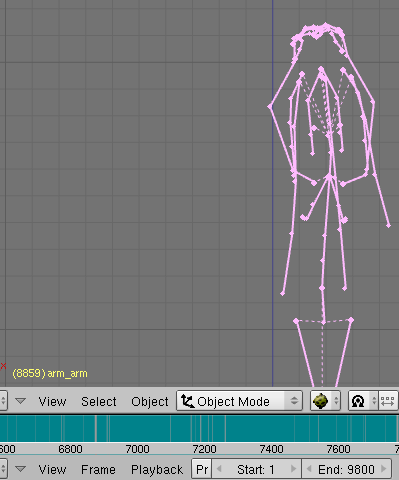This screenshot has height=480, width=399.
Task: Increase End frame with right arrow
Action: coord(384,469)
